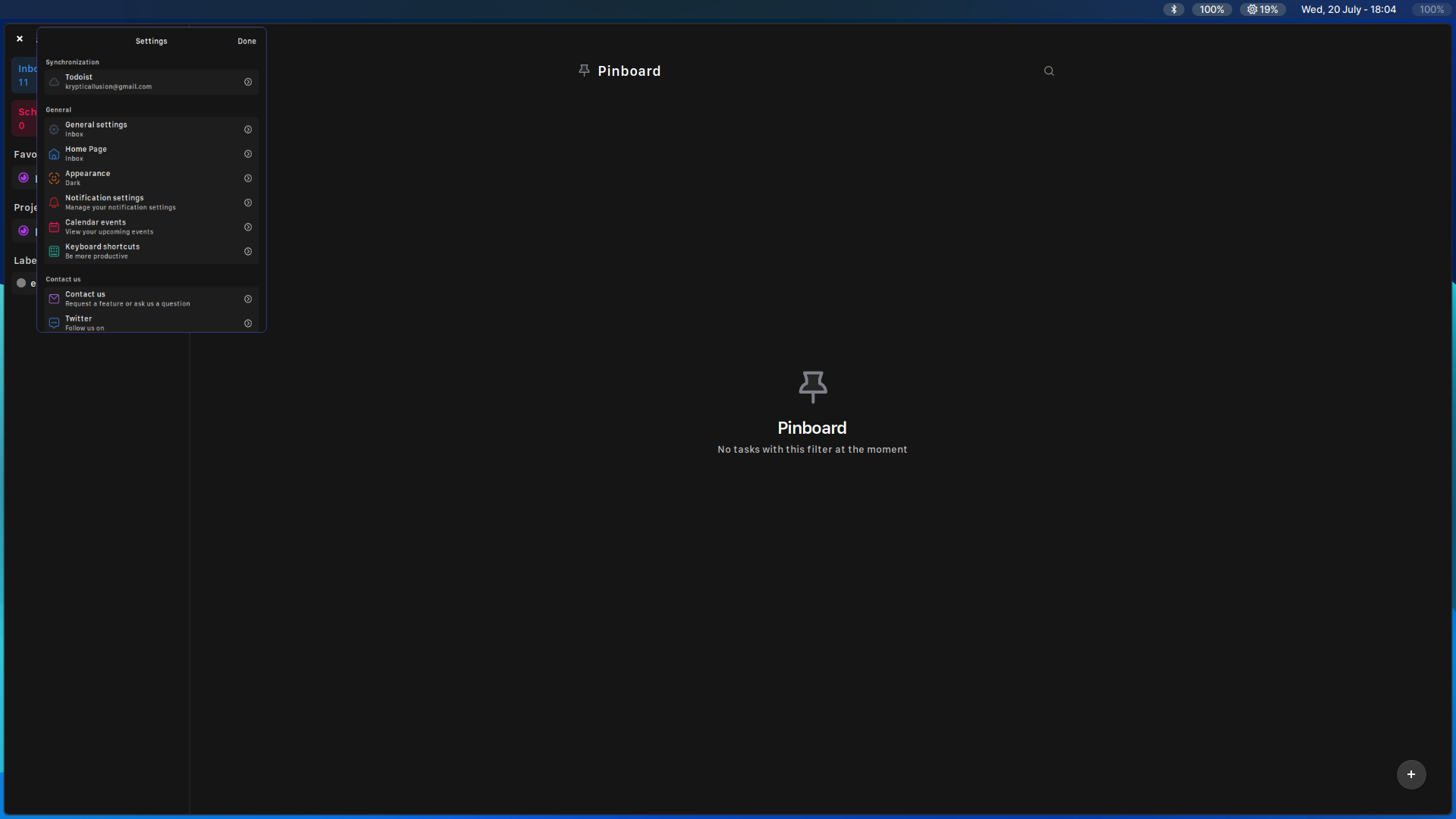Expand the Keyboard shortcuts row chevron
This screenshot has width=1456, height=819.
(x=248, y=251)
